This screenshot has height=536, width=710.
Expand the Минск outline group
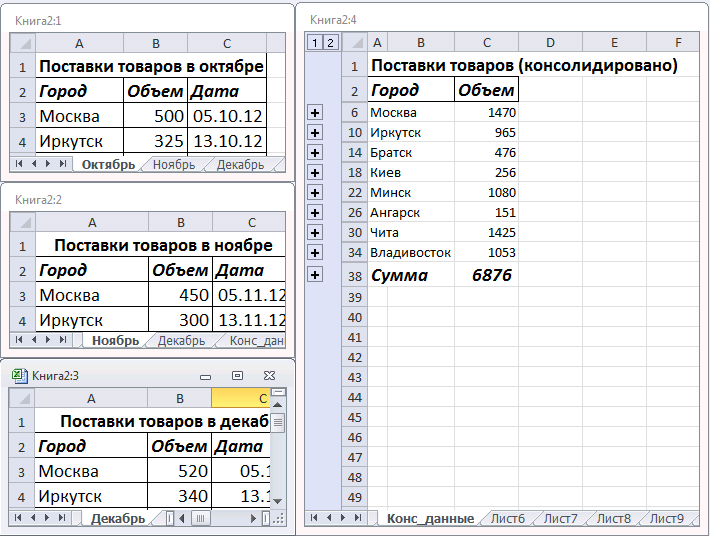point(315,192)
